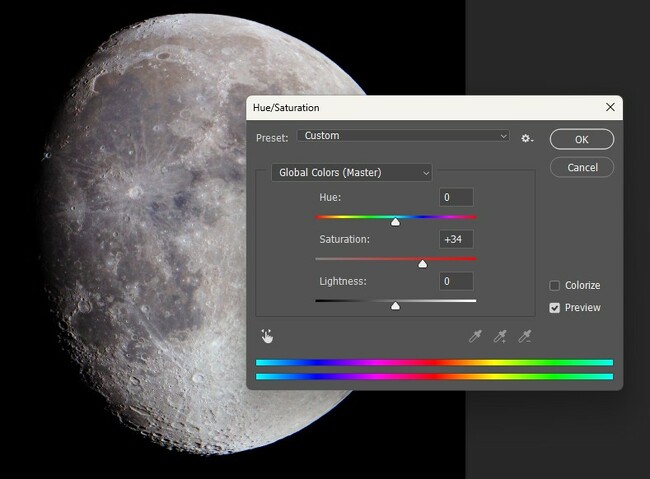Image resolution: width=650 pixels, height=479 pixels.
Task: Click the Hue value input field
Action: (456, 198)
